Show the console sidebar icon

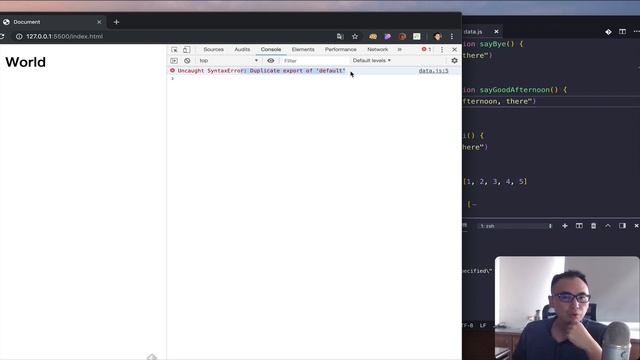(174, 60)
